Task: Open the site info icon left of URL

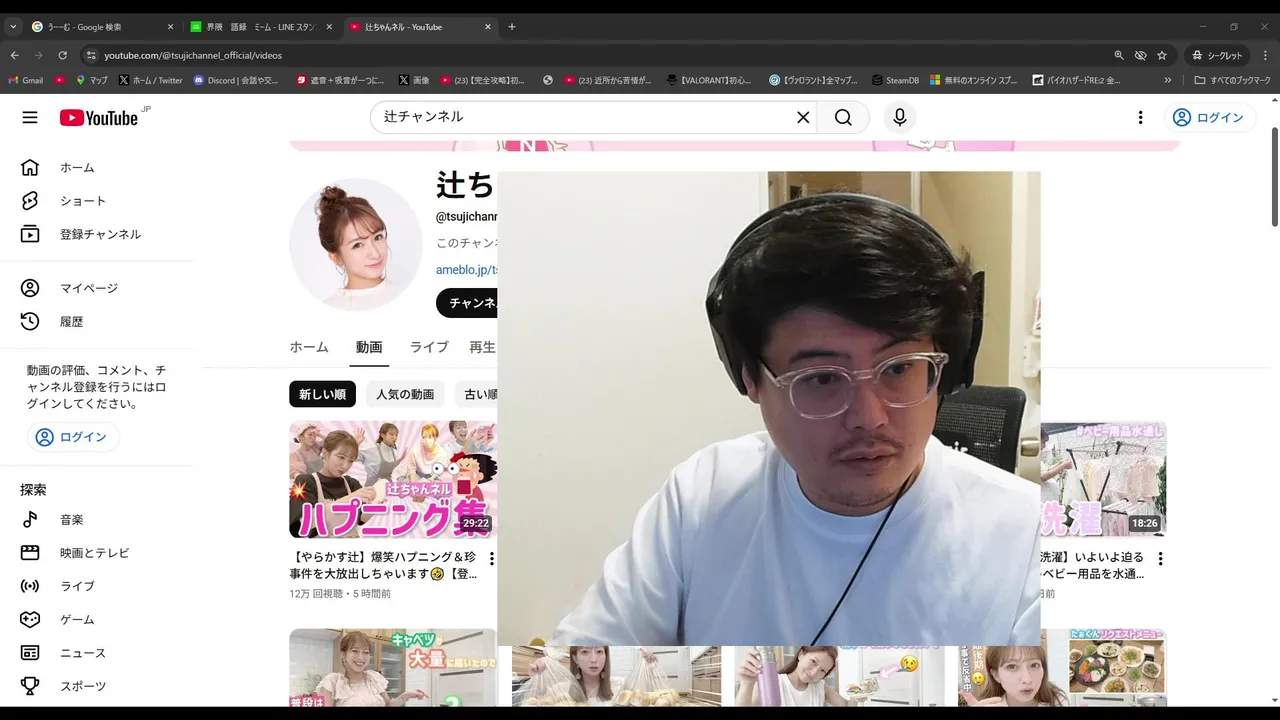Action: click(91, 55)
